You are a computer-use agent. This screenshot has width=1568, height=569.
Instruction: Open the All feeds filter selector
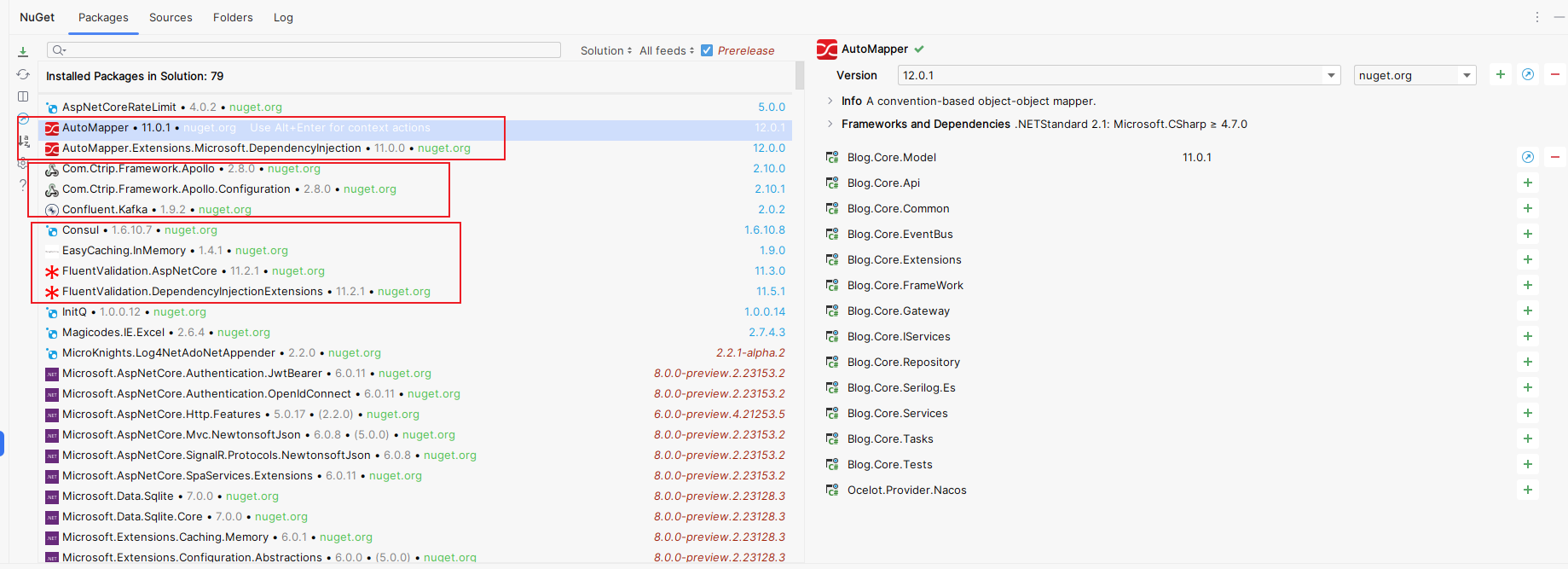tap(667, 50)
